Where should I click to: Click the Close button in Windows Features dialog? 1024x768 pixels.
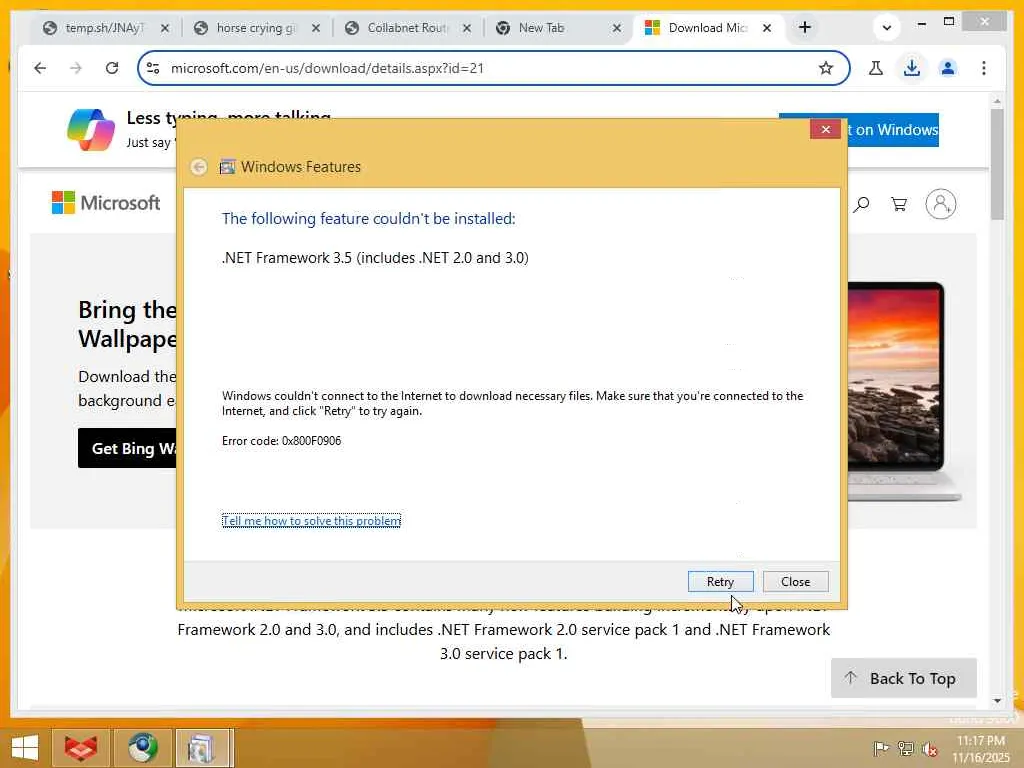tap(795, 581)
